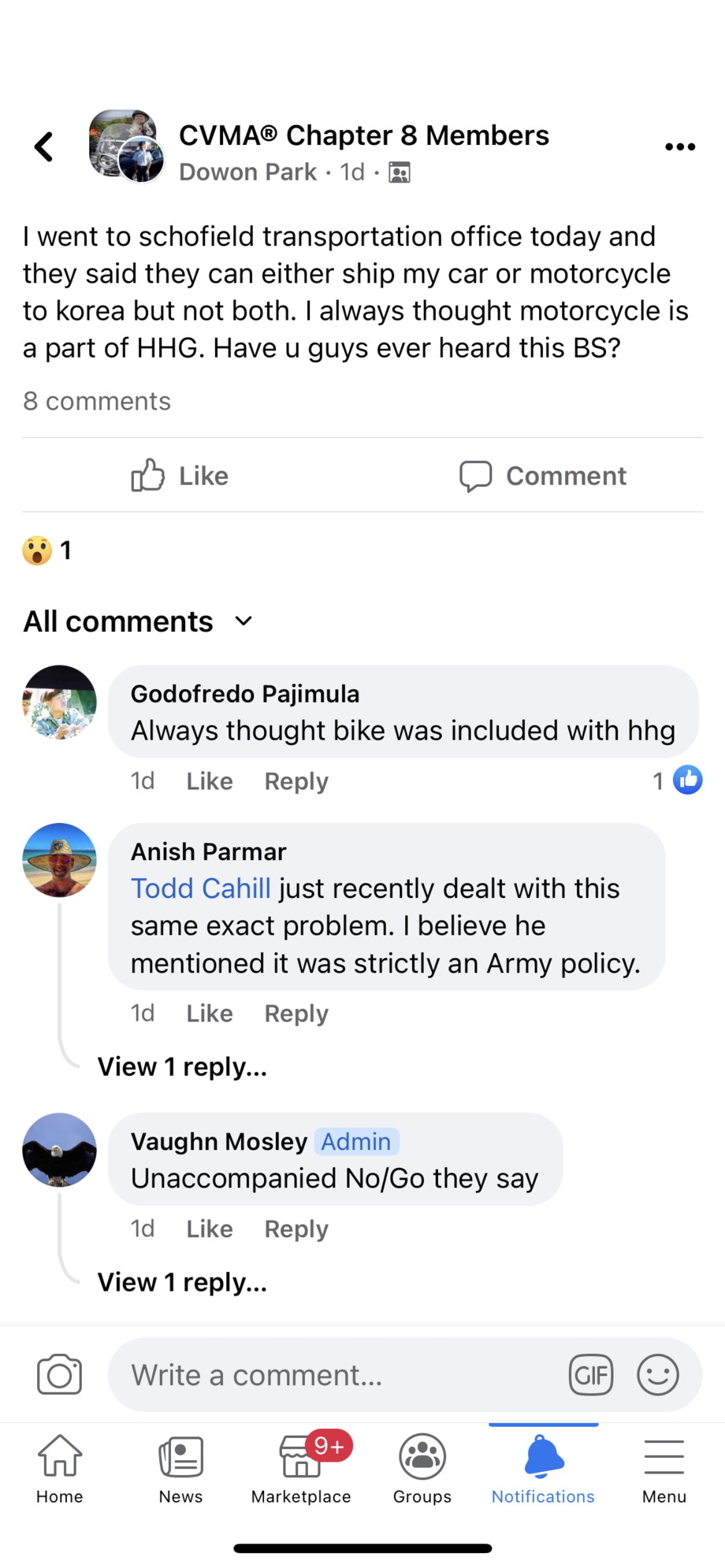Expand the reply under Anish Parmar's comment
Screen dimensions: 725x1568
pos(182,1067)
